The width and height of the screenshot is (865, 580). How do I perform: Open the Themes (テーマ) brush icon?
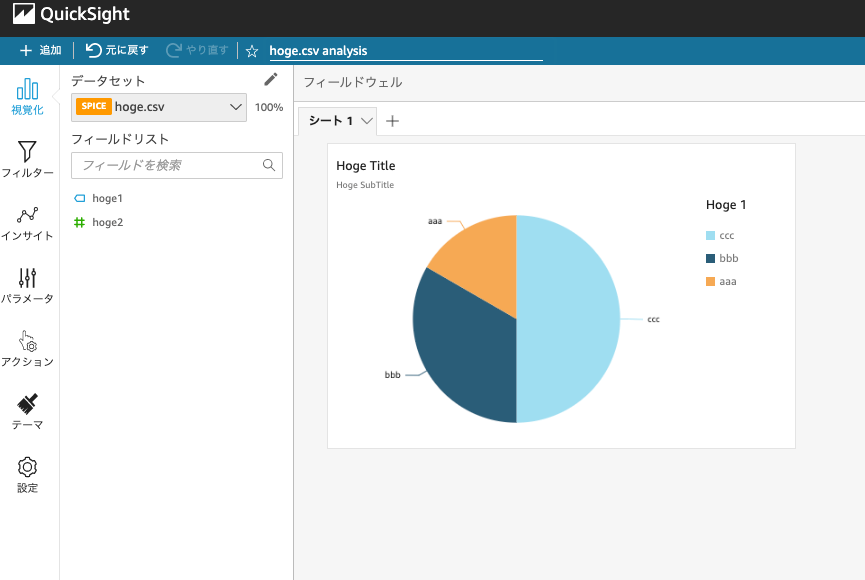(x=27, y=405)
